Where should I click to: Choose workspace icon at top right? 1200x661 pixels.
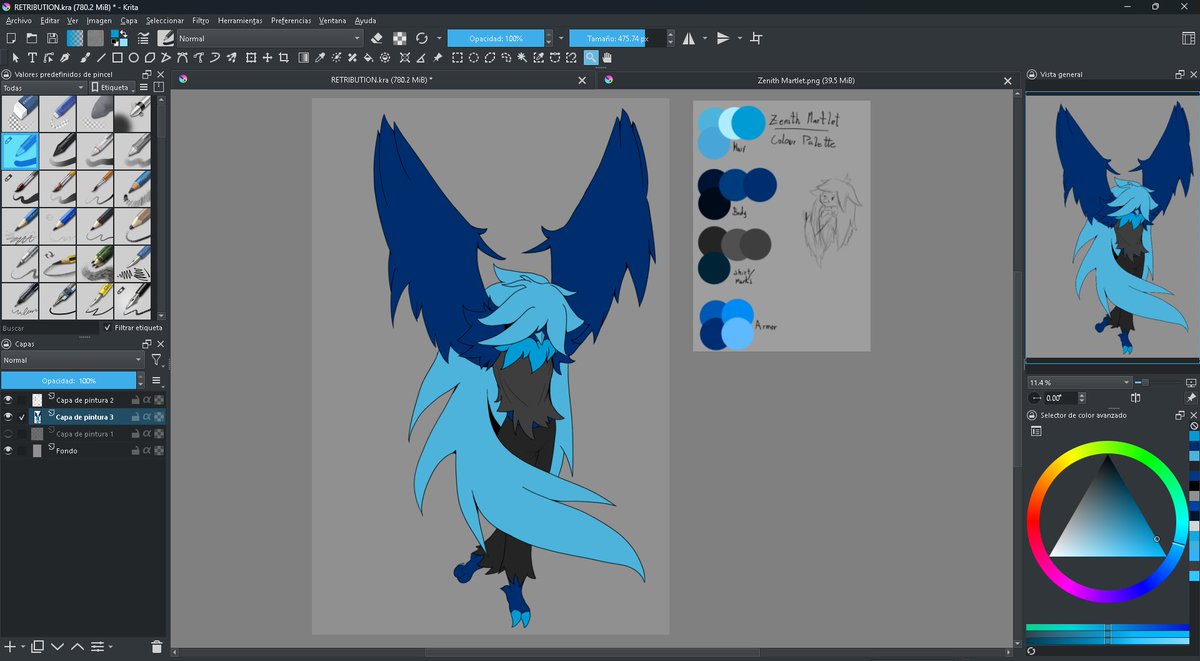tap(1188, 38)
